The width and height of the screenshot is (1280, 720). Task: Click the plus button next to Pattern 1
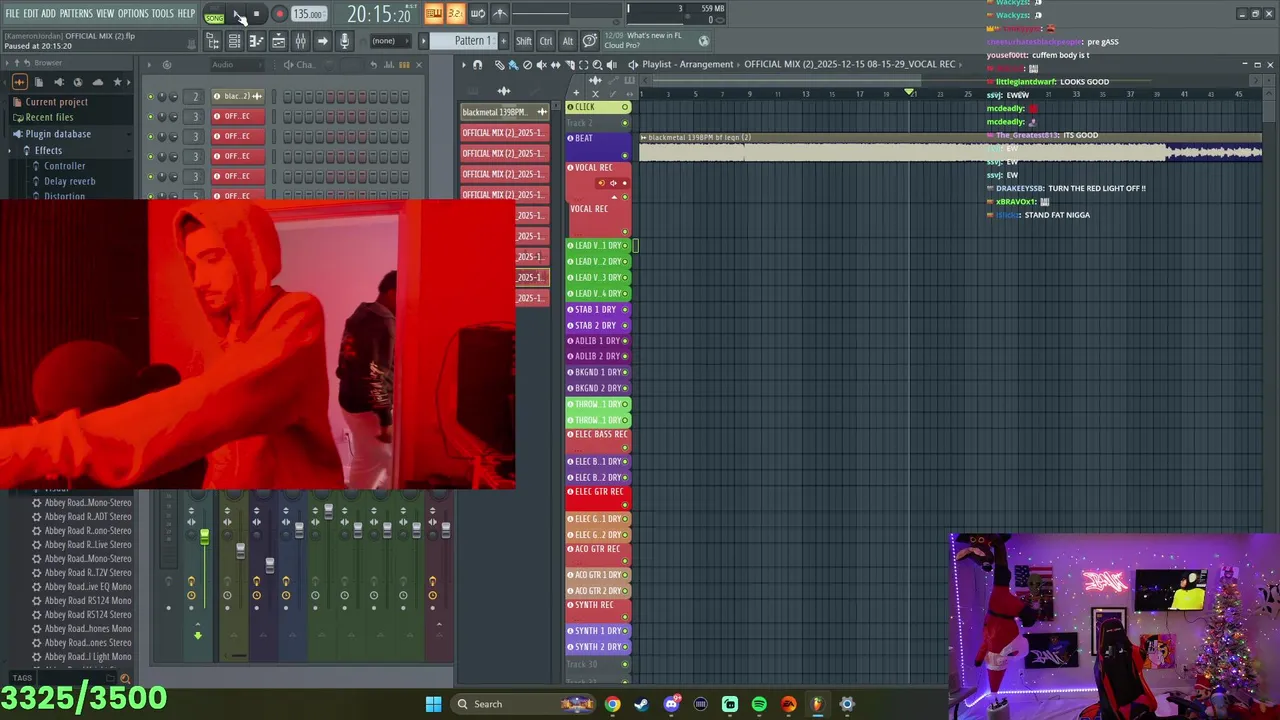pos(502,41)
